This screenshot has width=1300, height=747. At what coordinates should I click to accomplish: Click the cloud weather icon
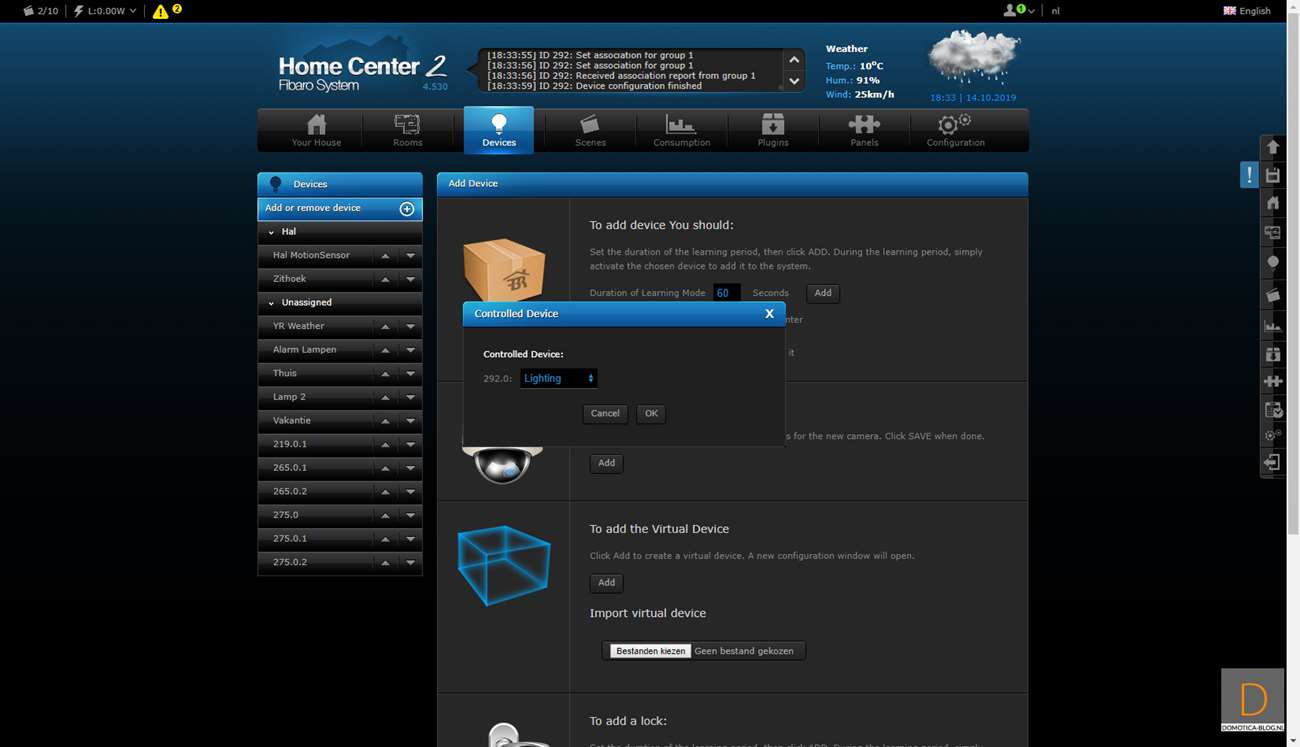click(x=973, y=57)
